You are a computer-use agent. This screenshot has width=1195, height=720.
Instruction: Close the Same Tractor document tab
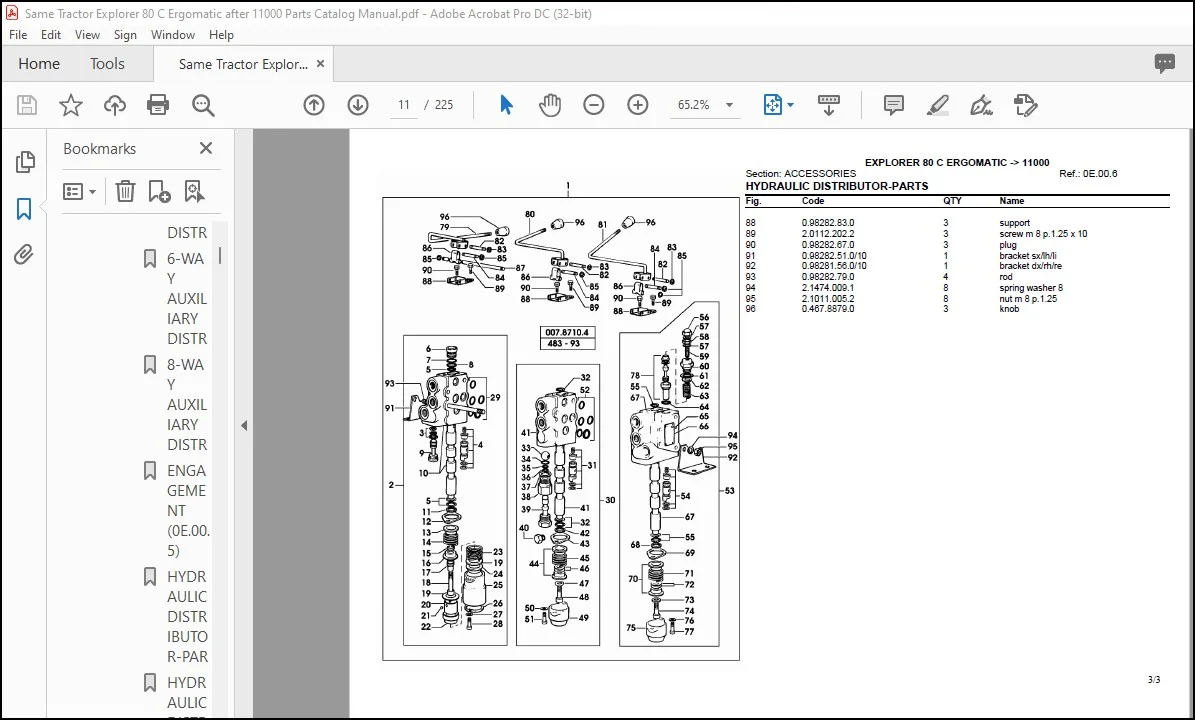click(x=320, y=64)
